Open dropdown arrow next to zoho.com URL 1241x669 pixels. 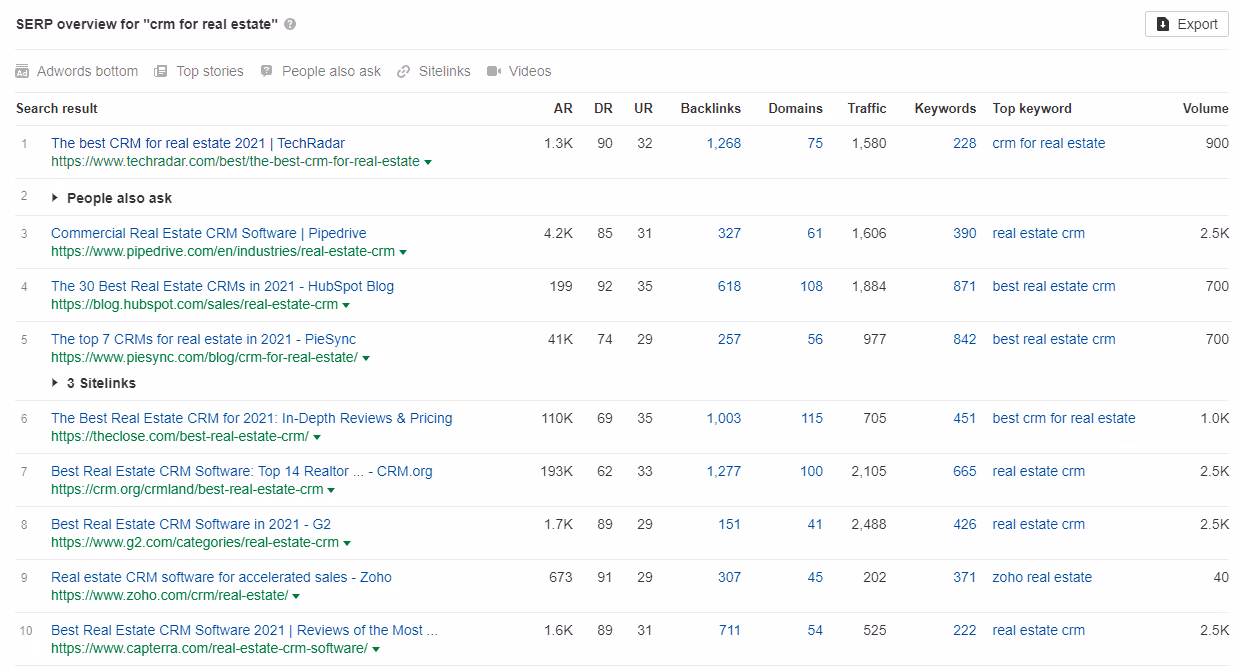pos(296,596)
